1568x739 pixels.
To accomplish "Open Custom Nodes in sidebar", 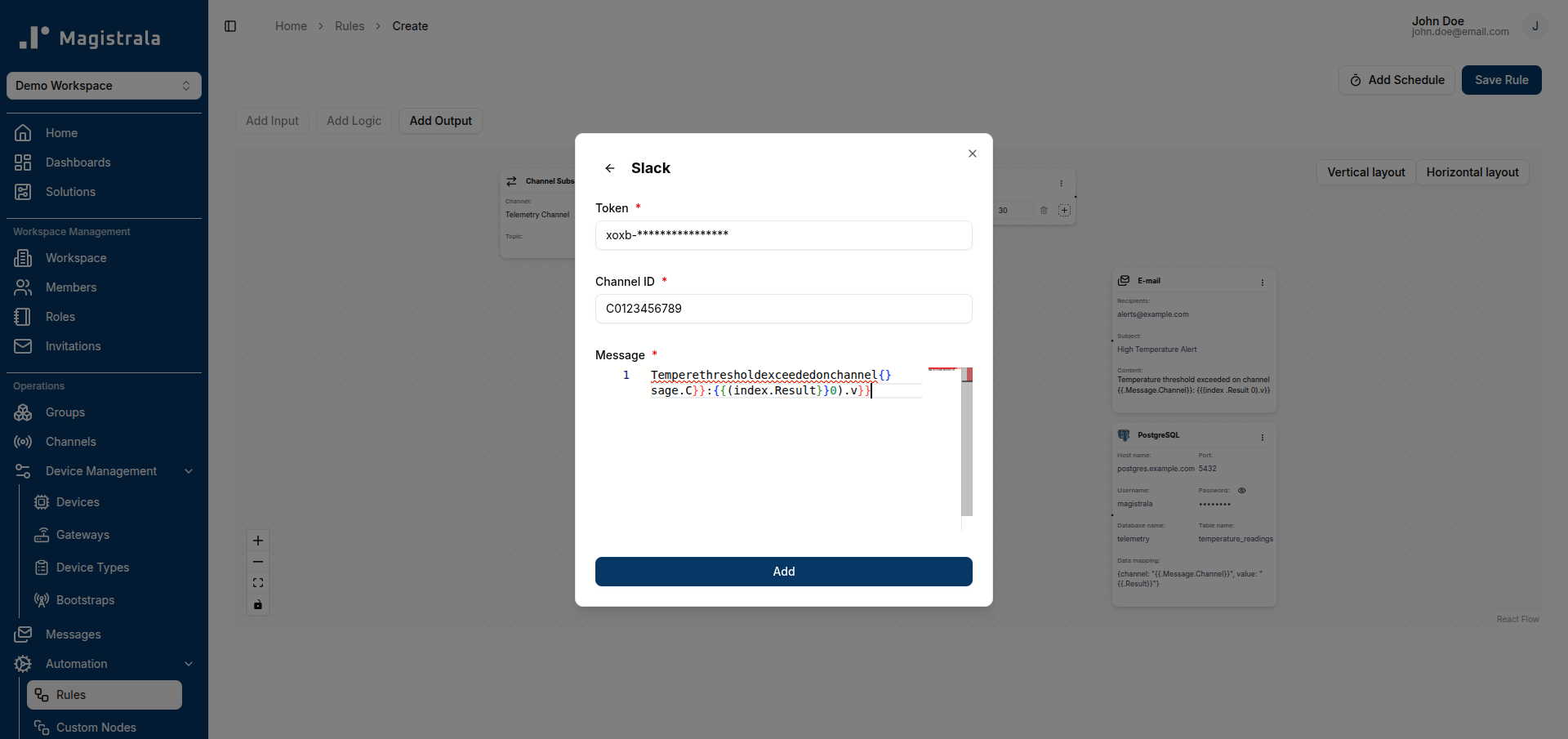I will click(105, 728).
